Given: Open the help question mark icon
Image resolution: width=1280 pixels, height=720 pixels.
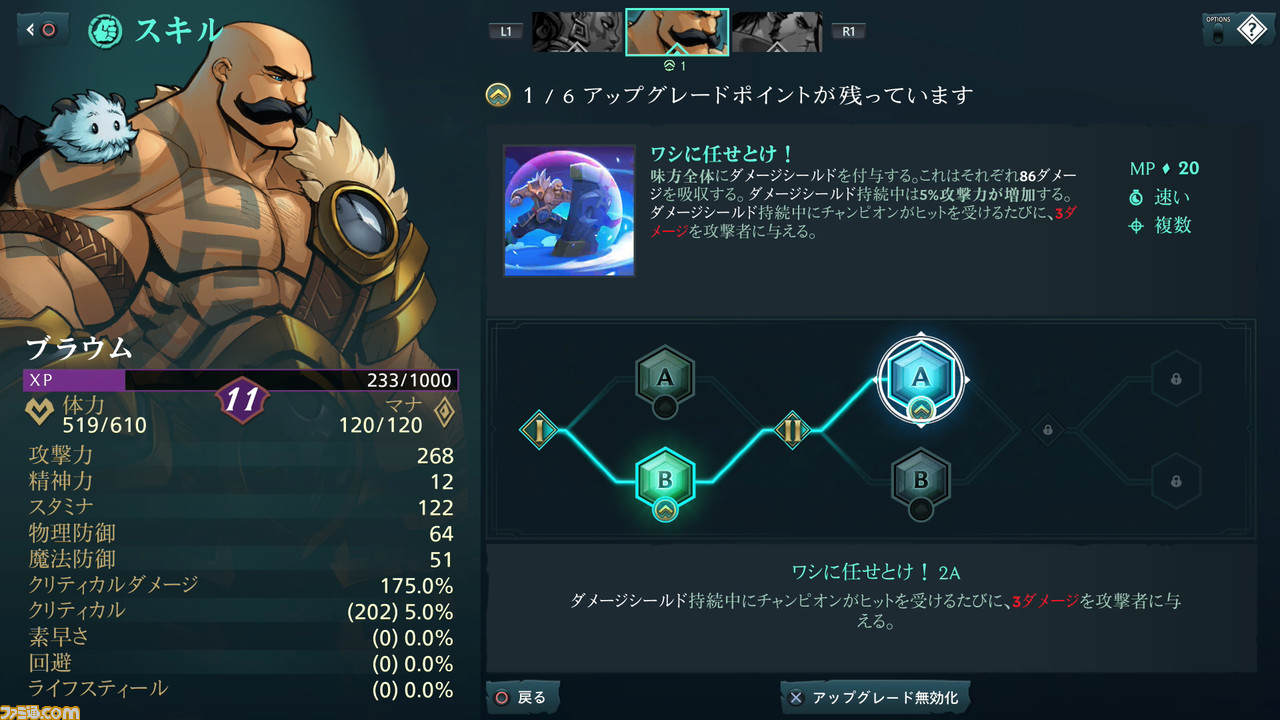Looking at the screenshot, I should coord(1251,30).
